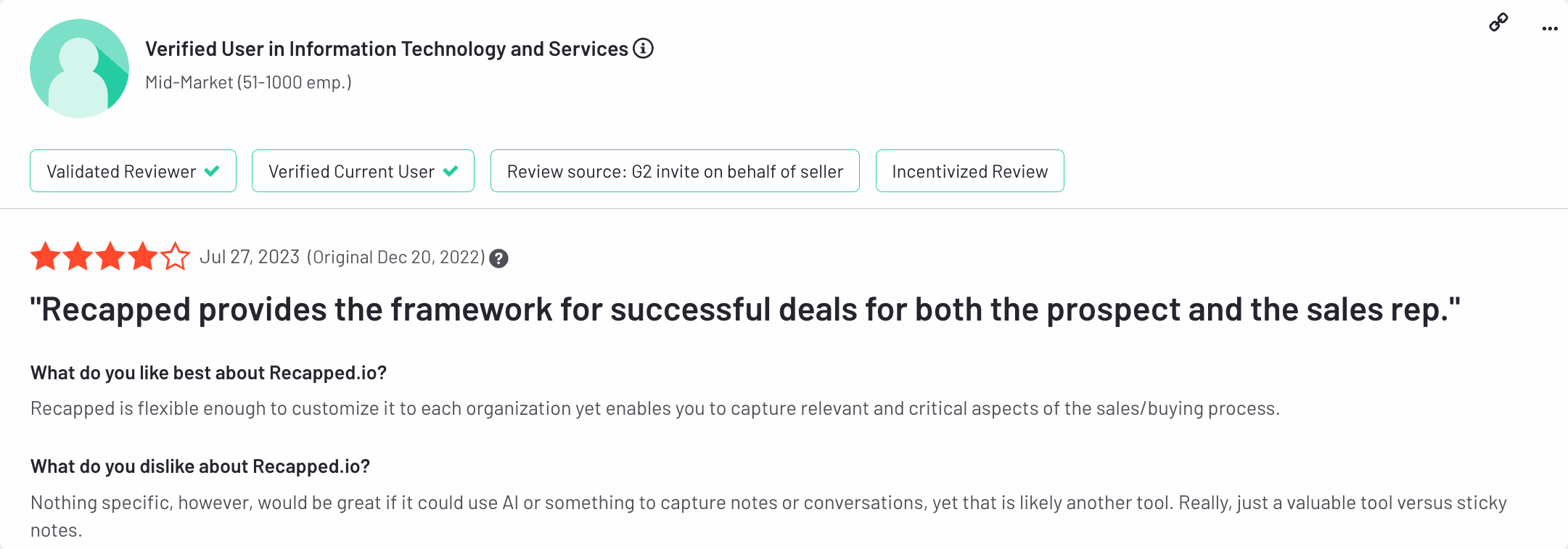Click the Verified User in Information Technology name

coord(387,49)
